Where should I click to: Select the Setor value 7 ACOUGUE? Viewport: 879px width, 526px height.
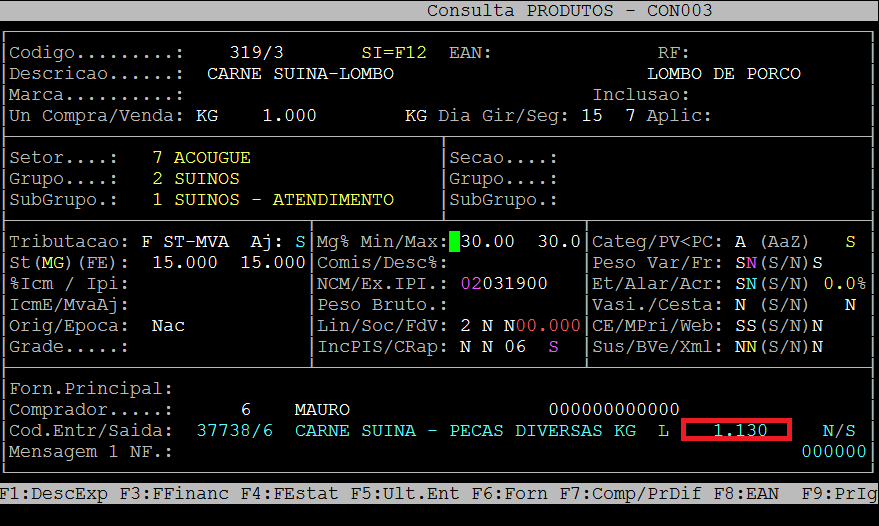tap(201, 158)
